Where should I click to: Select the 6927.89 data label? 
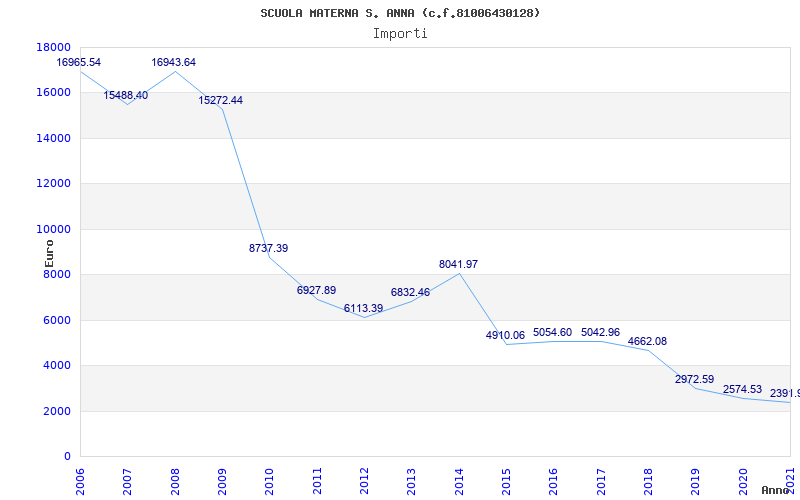[316, 290]
